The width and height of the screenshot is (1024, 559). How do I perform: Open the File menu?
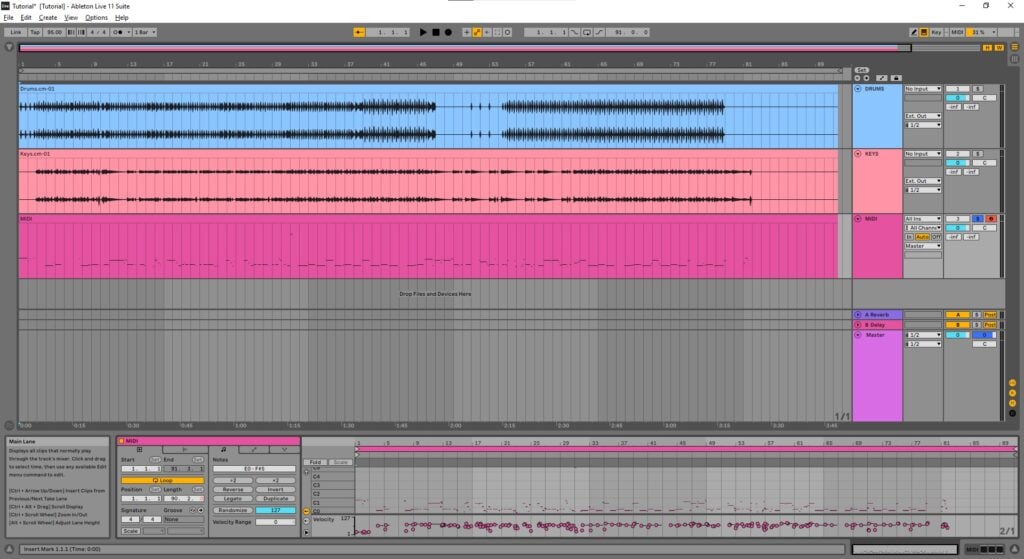tap(8, 18)
